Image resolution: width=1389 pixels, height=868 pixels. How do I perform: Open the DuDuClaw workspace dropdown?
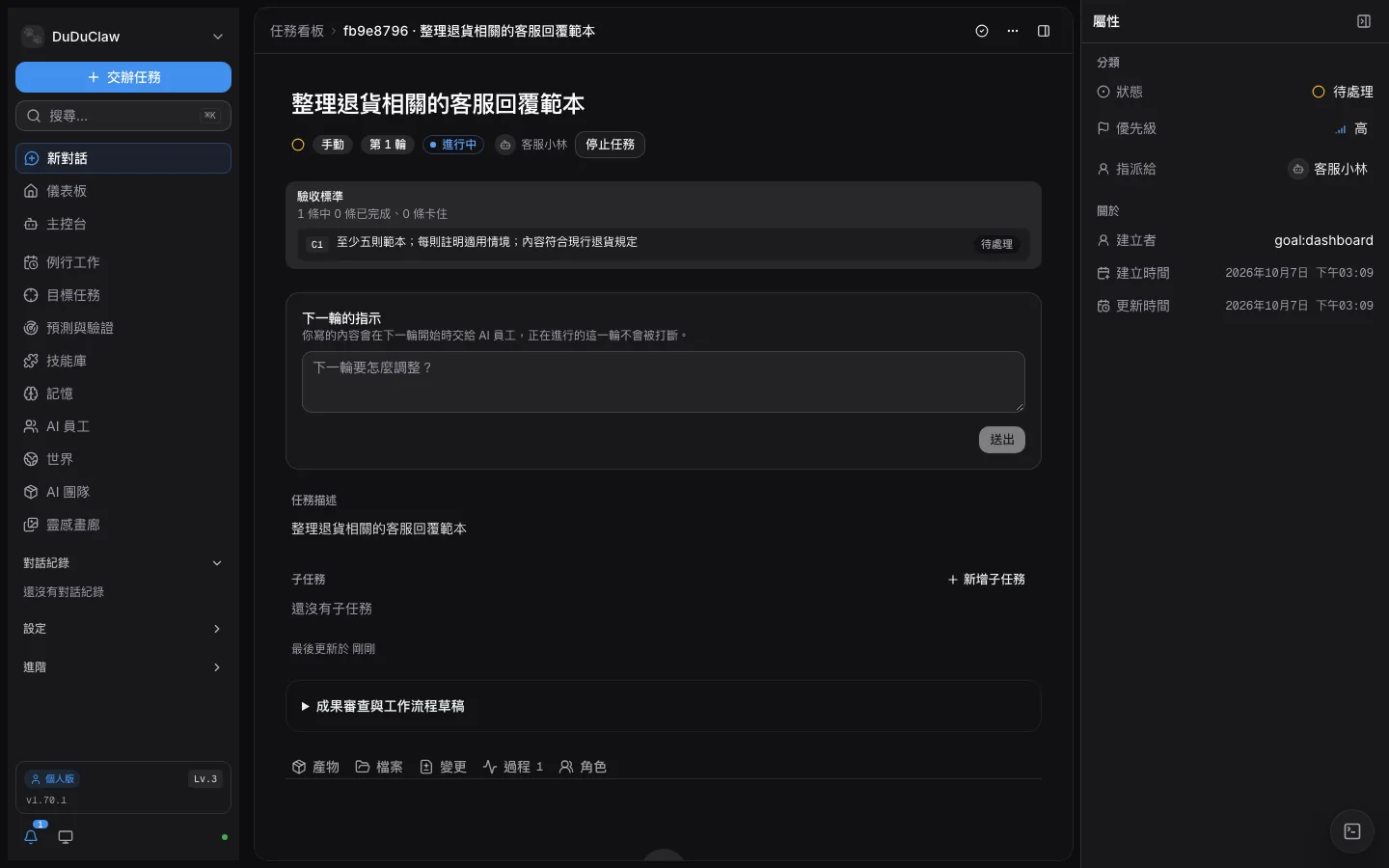pyautogui.click(x=123, y=37)
